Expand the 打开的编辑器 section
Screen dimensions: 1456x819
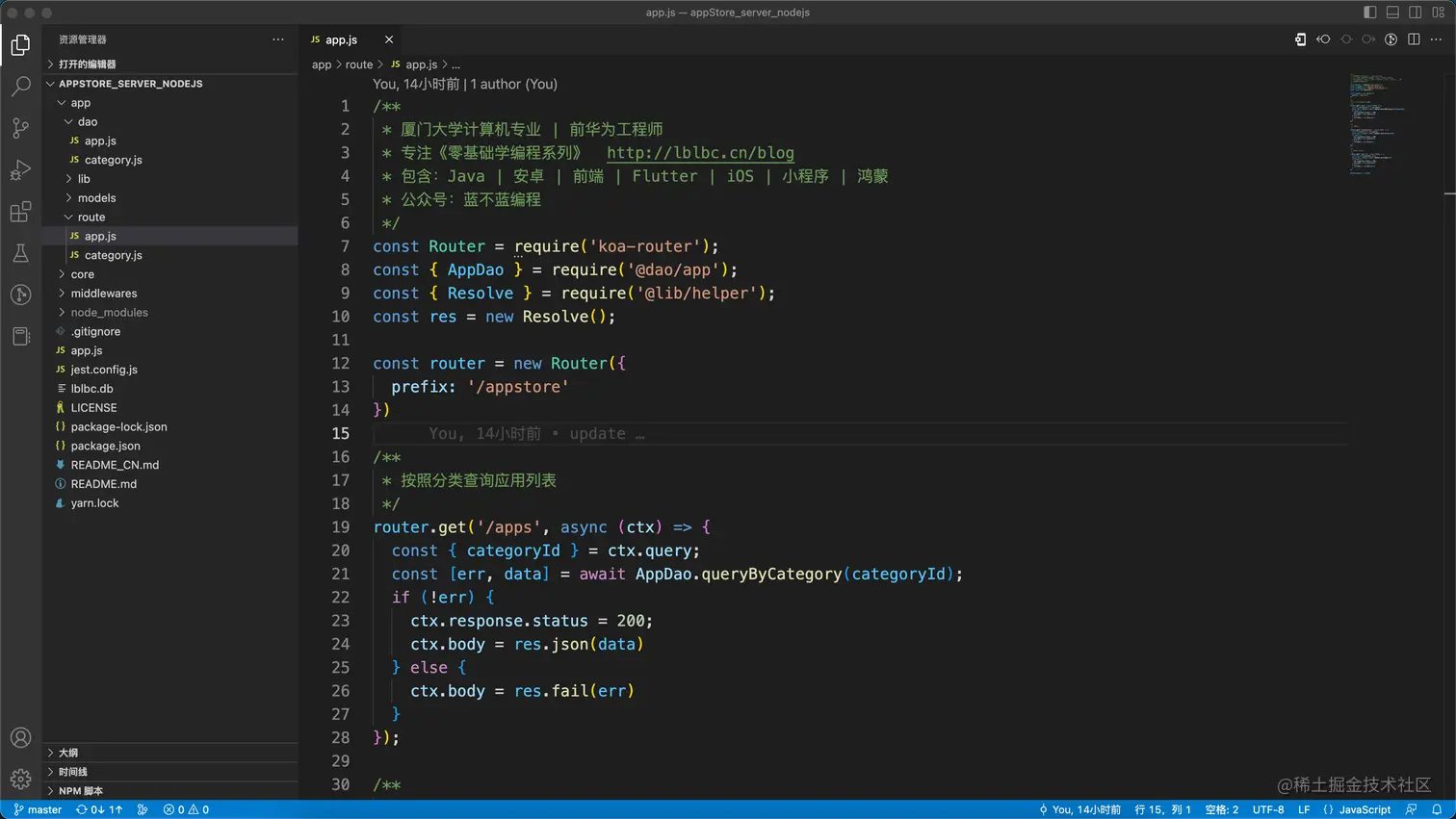(170, 64)
